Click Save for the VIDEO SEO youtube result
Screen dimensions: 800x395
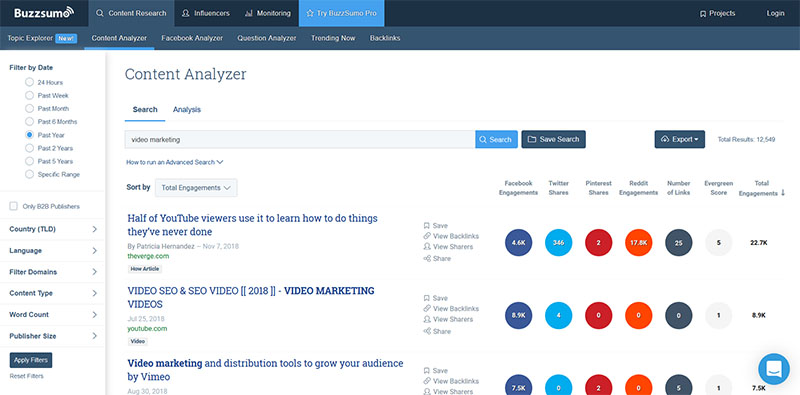click(435, 298)
